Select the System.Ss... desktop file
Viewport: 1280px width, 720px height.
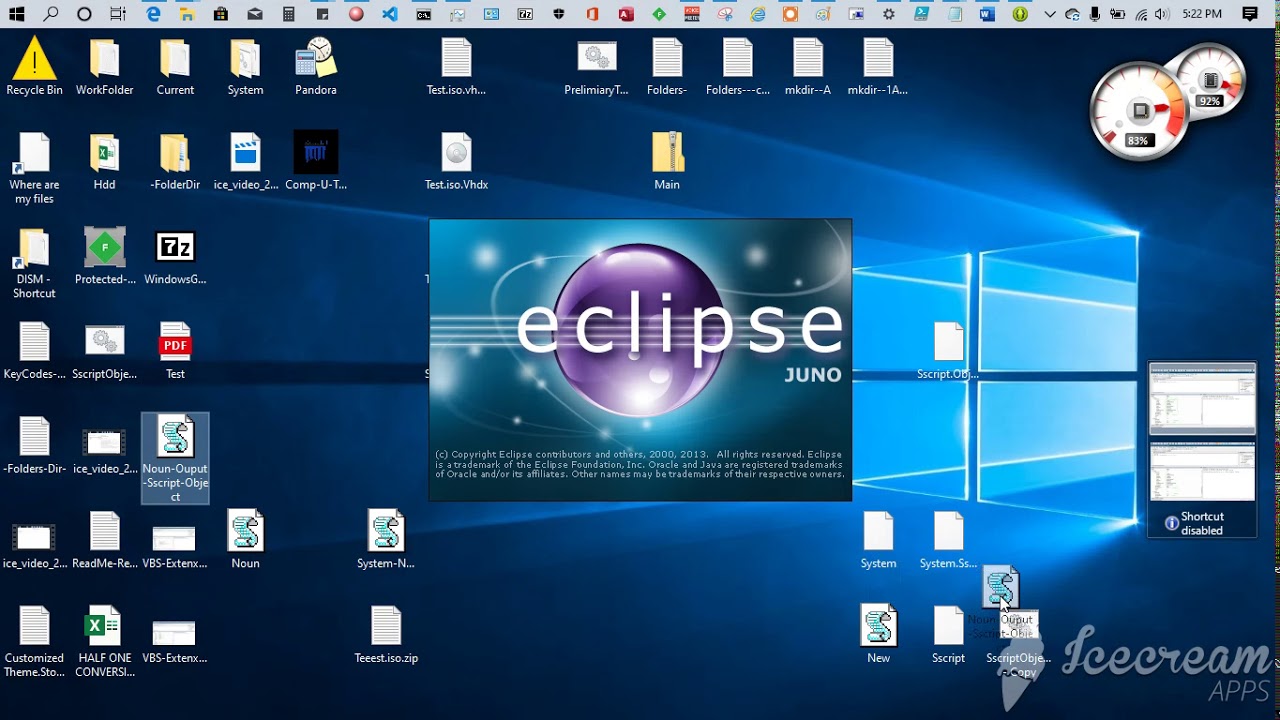click(x=948, y=540)
